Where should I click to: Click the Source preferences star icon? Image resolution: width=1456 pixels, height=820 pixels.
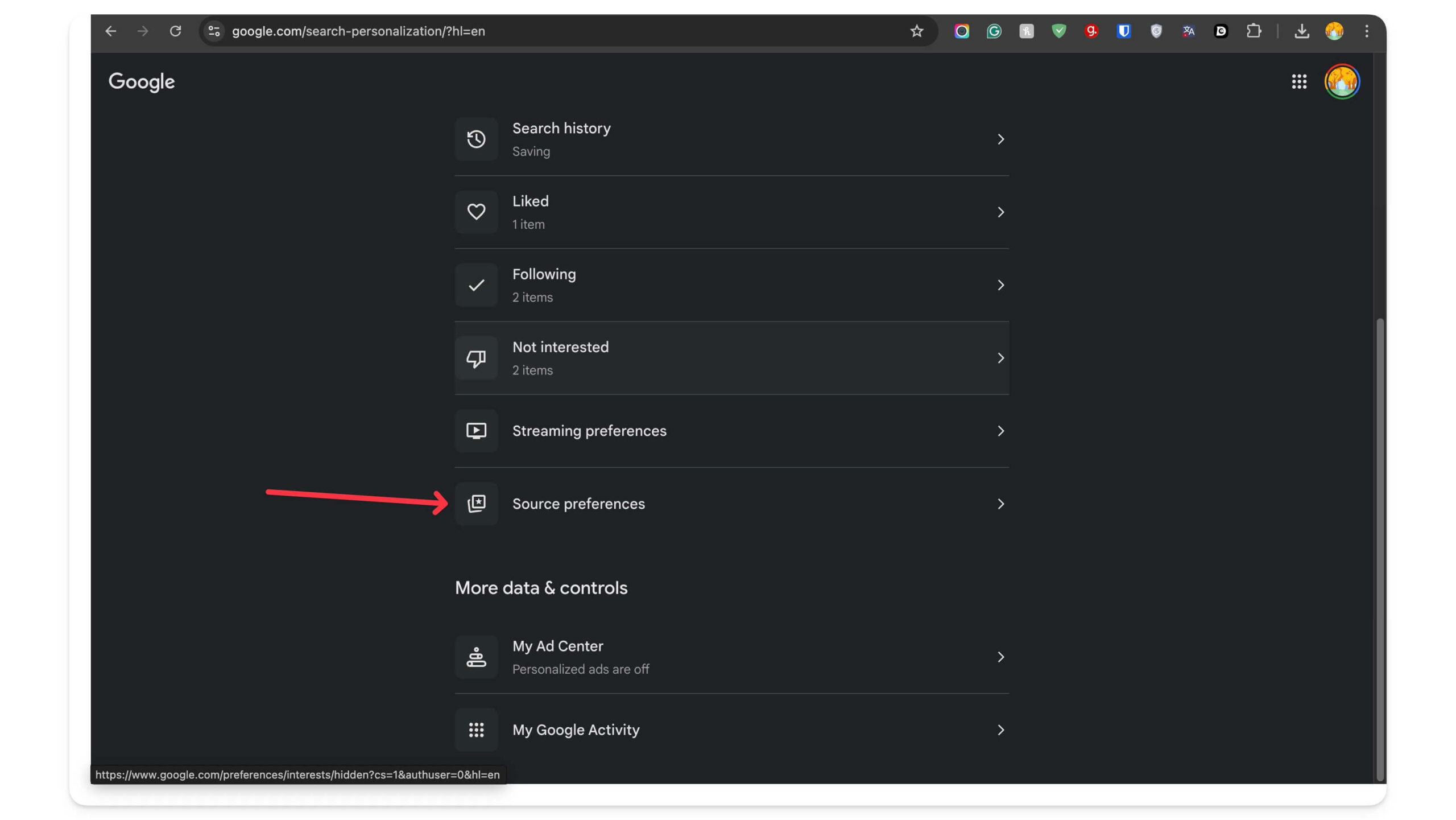[476, 504]
